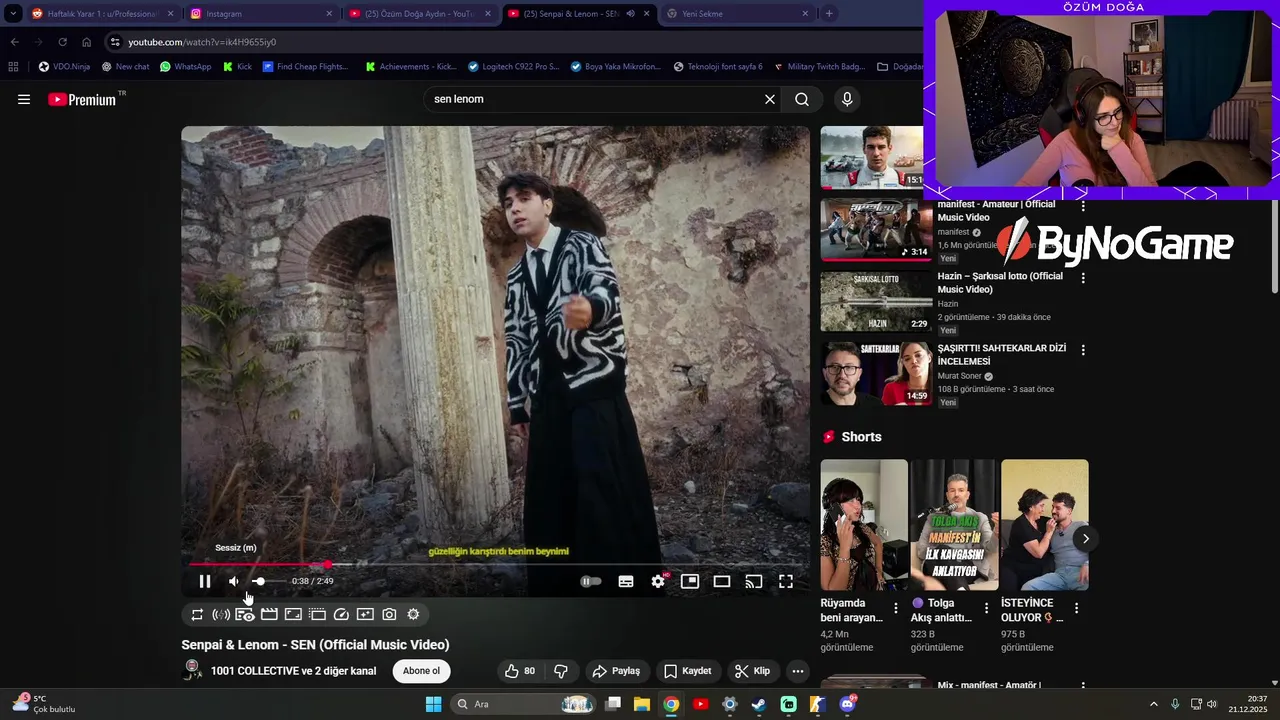Take a screenshot with the camera icon
The width and height of the screenshot is (1280, 720).
(389, 614)
